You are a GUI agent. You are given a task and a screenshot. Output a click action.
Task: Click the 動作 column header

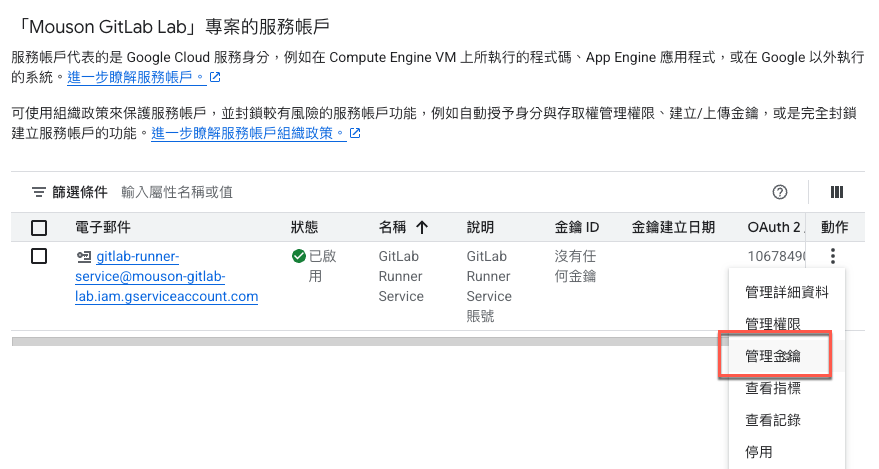[x=835, y=227]
